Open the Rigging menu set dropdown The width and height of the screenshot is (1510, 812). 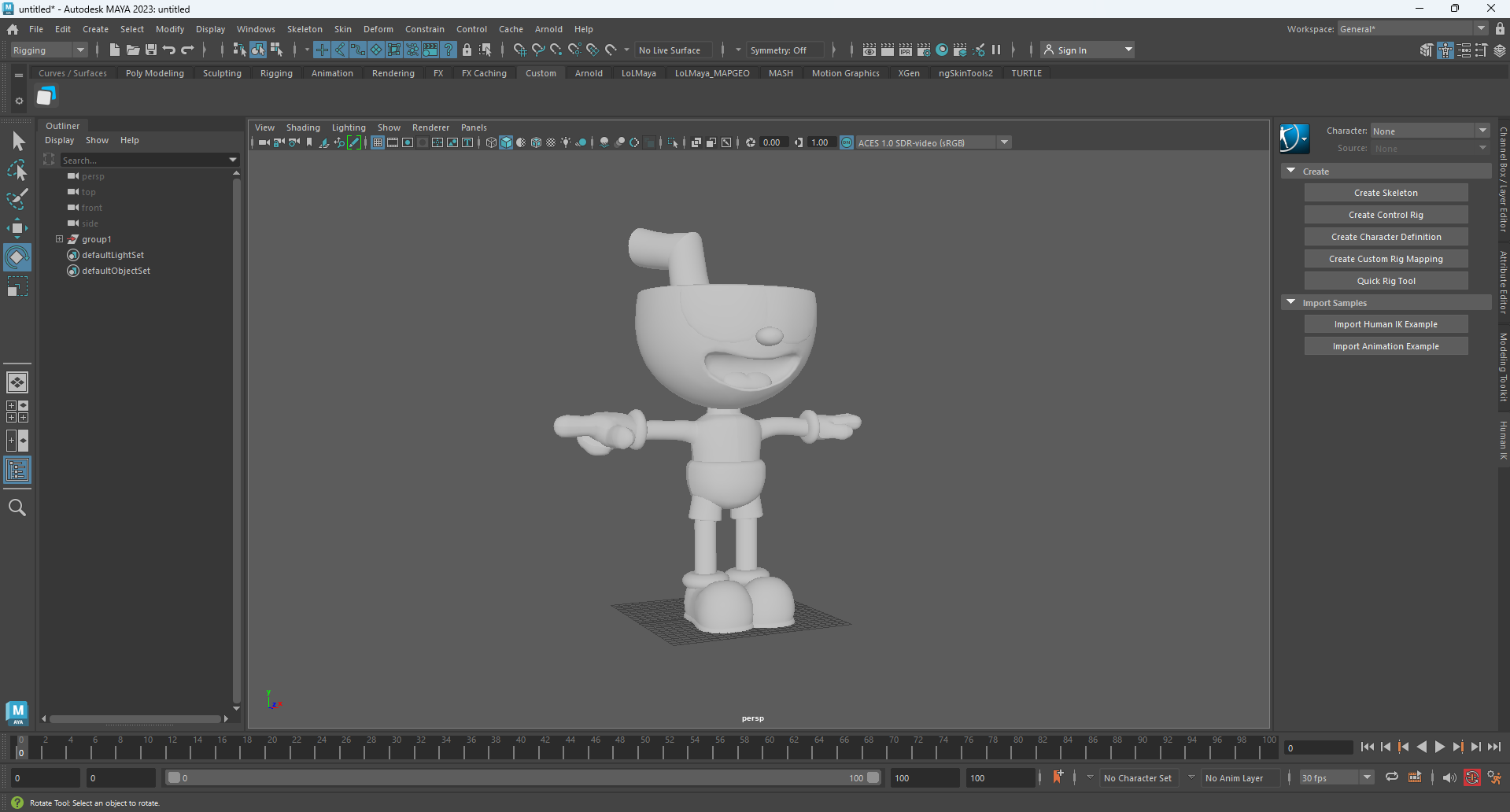coord(49,50)
